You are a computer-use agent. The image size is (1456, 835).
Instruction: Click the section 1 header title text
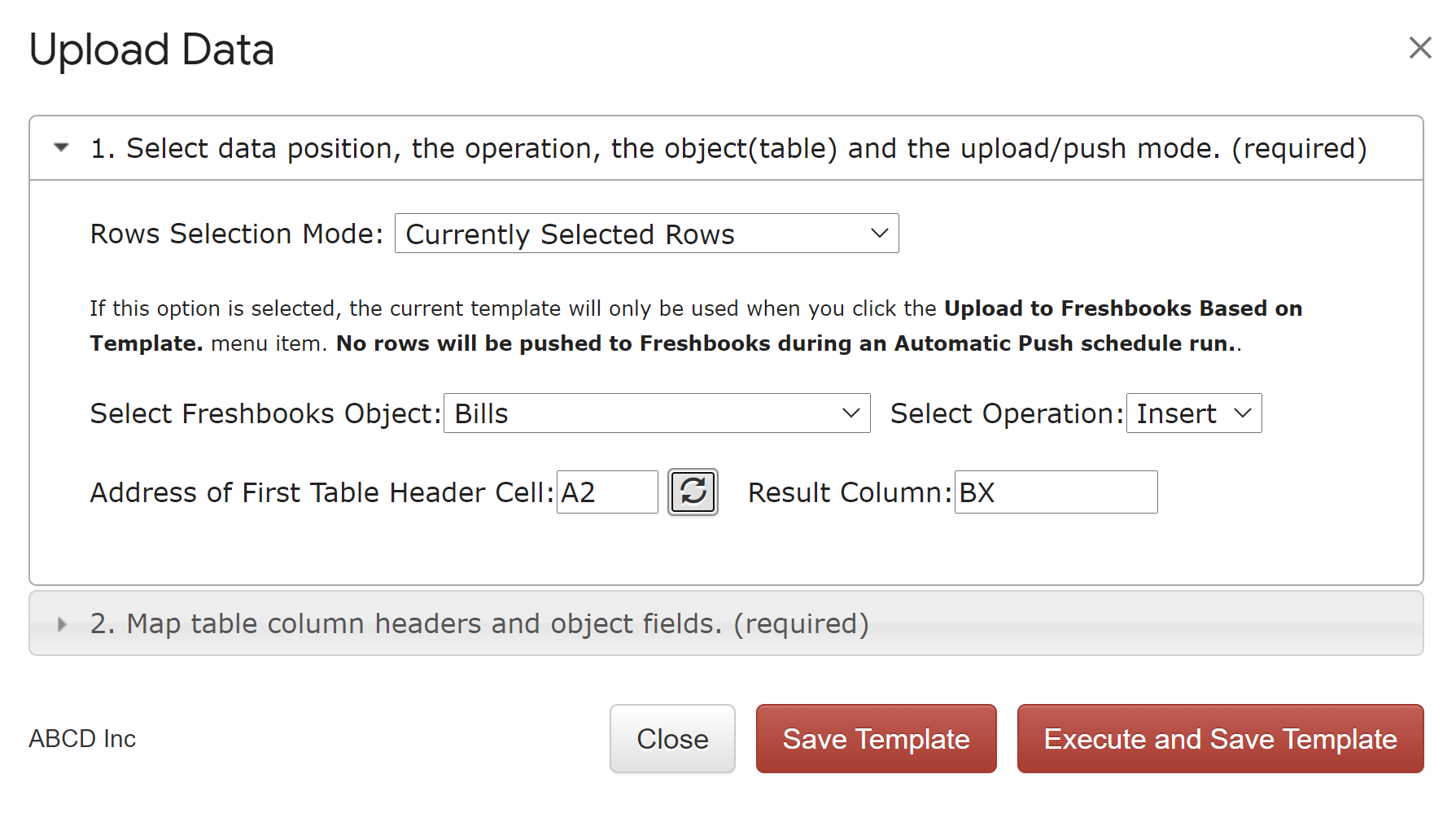[x=728, y=148]
